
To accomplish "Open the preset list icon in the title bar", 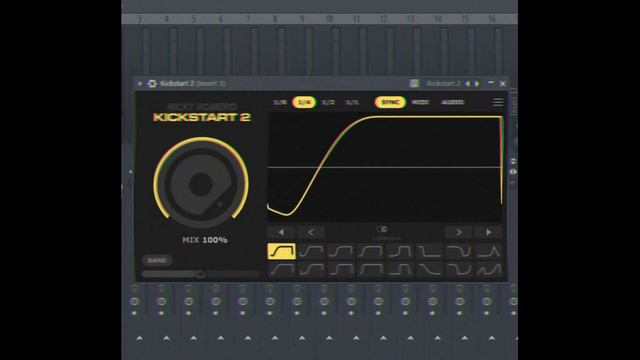I will [414, 83].
